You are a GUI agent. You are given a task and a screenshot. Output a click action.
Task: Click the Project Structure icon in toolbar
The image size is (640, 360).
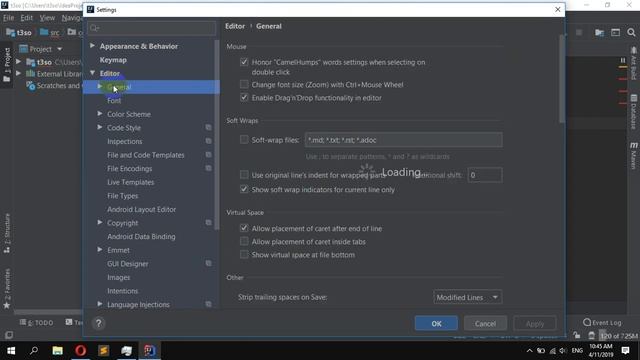pyautogui.click(x=599, y=33)
